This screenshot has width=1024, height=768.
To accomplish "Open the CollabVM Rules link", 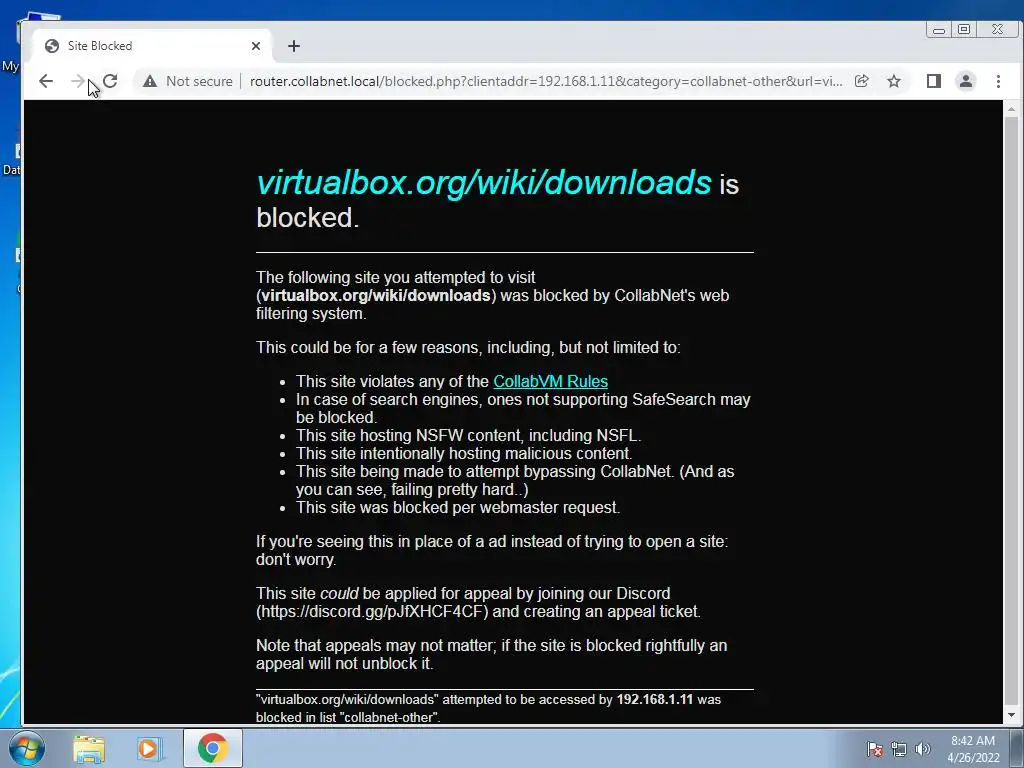I will (551, 381).
